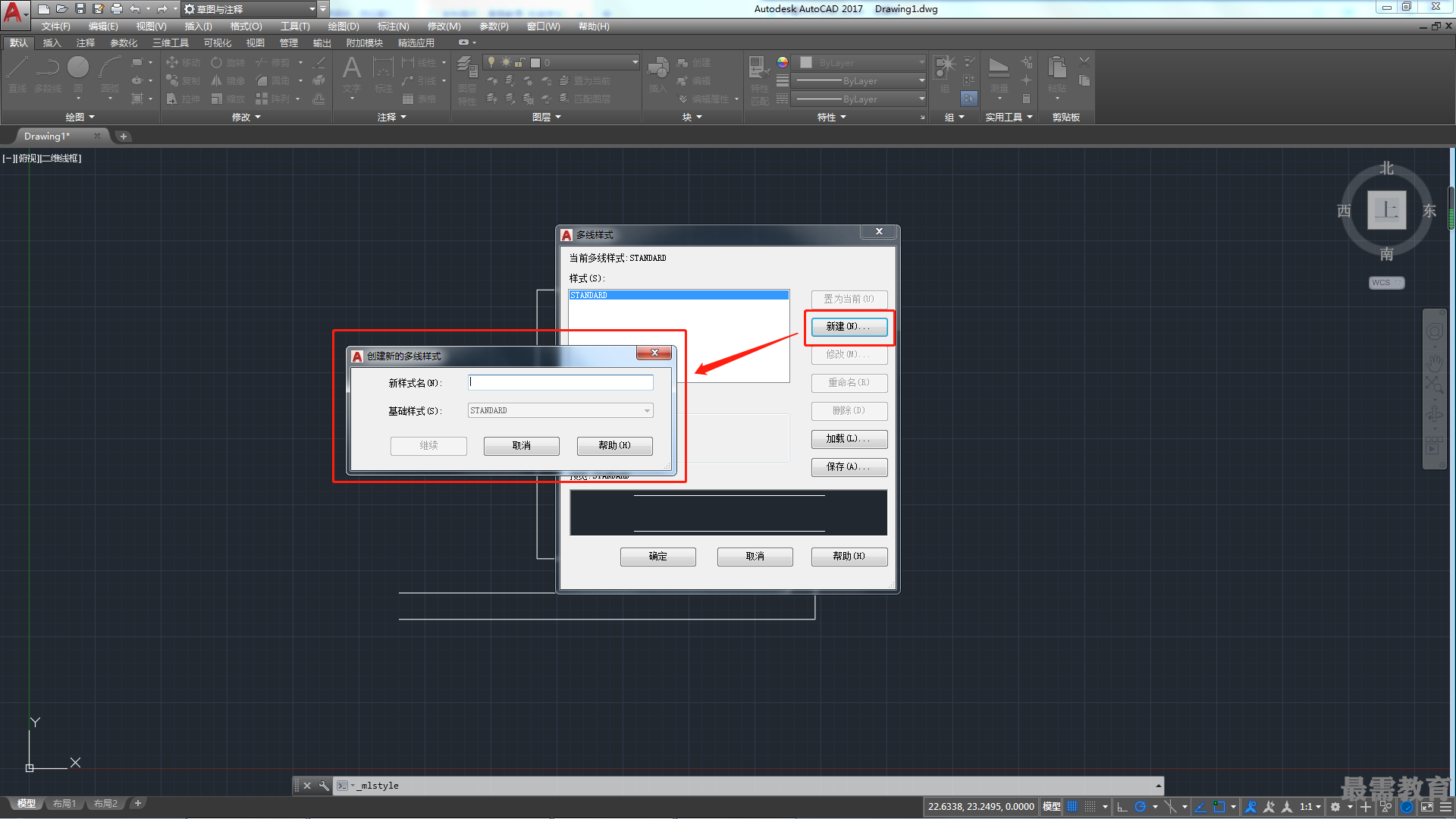Click the 新样式名 input field
The image size is (1456, 819).
561,382
